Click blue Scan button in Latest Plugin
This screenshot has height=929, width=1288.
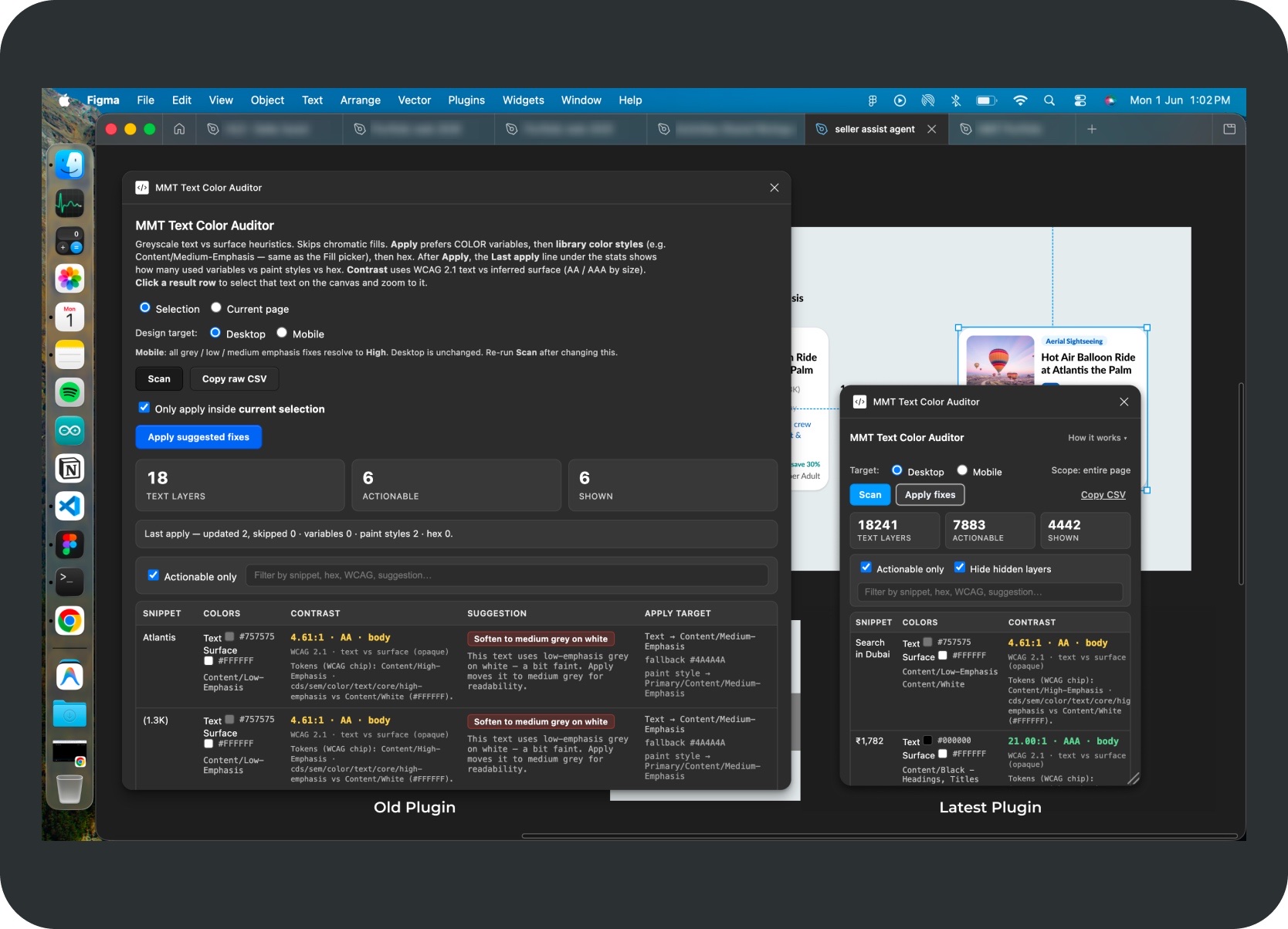coord(870,495)
